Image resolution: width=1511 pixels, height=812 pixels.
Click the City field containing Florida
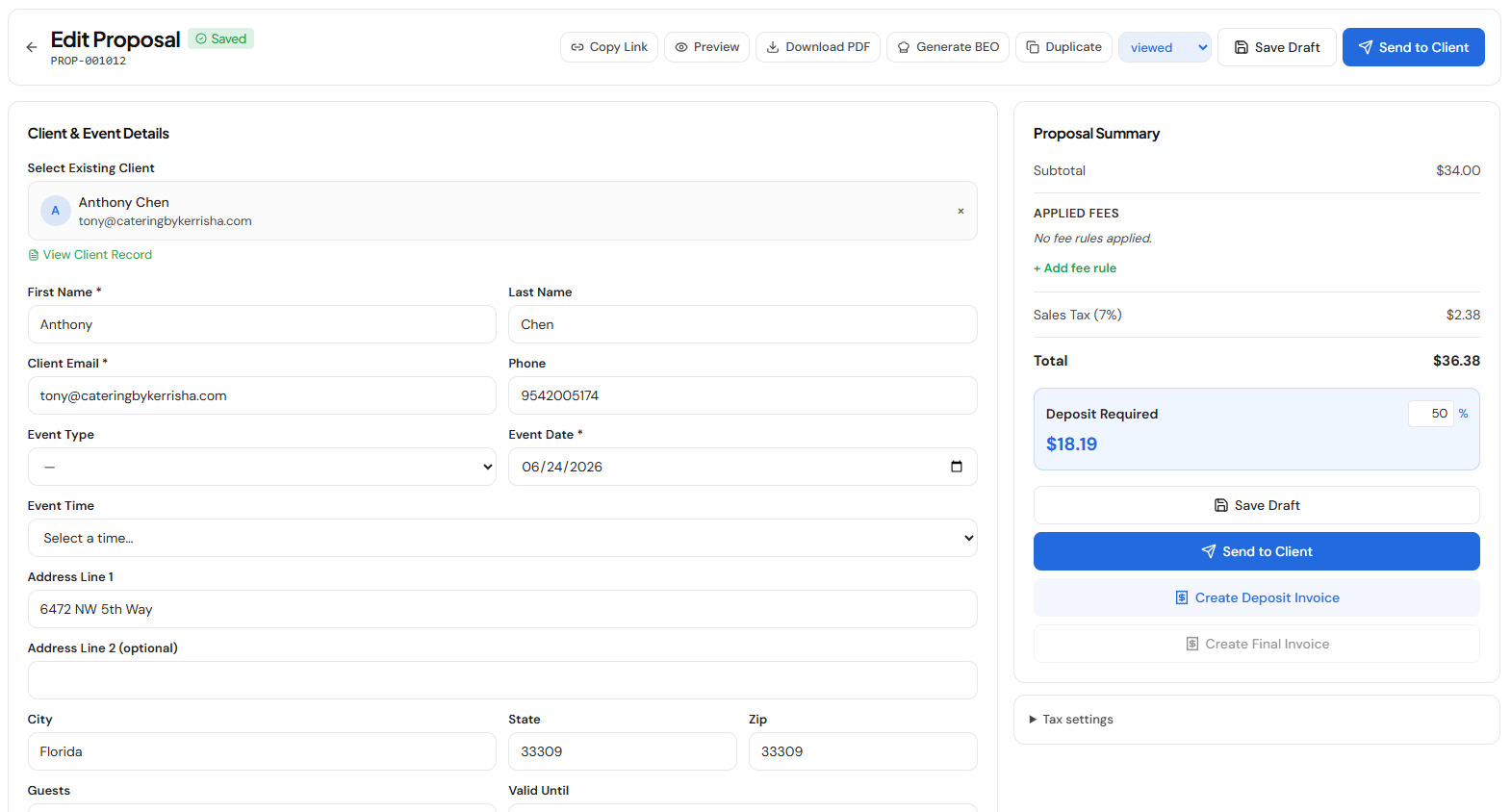pos(262,751)
